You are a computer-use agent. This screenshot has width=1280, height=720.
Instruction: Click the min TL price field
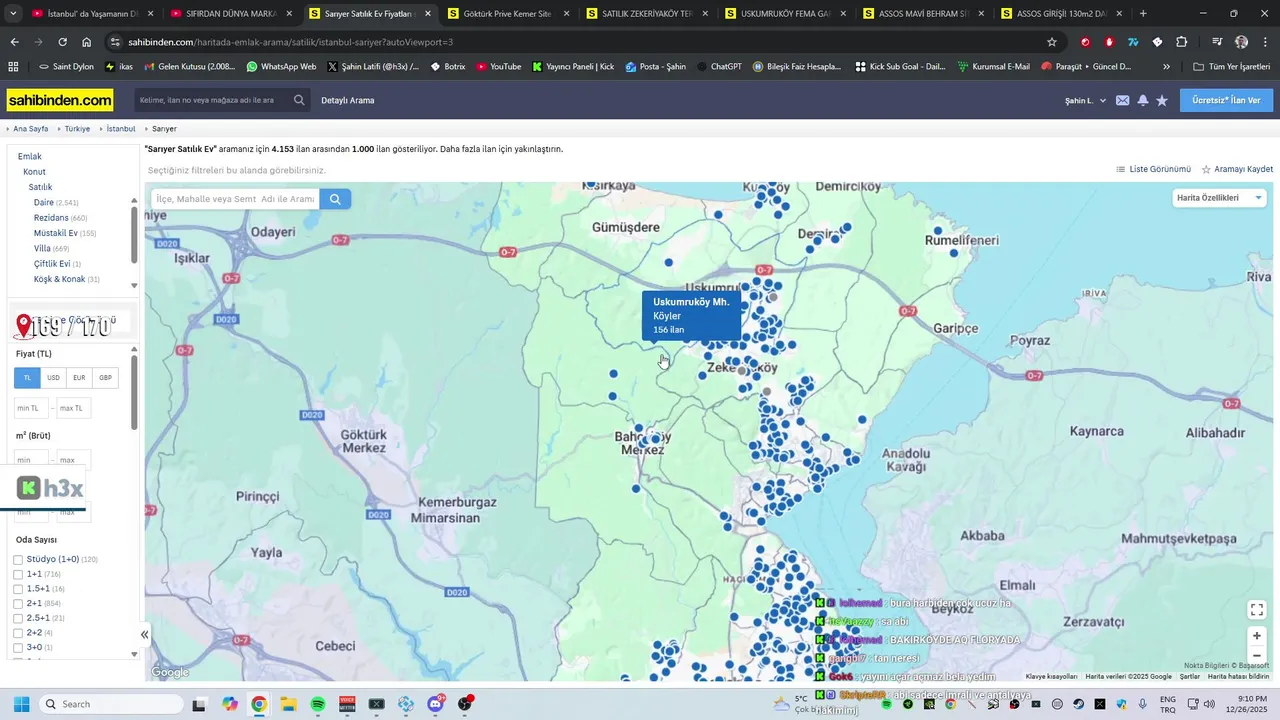(x=31, y=408)
